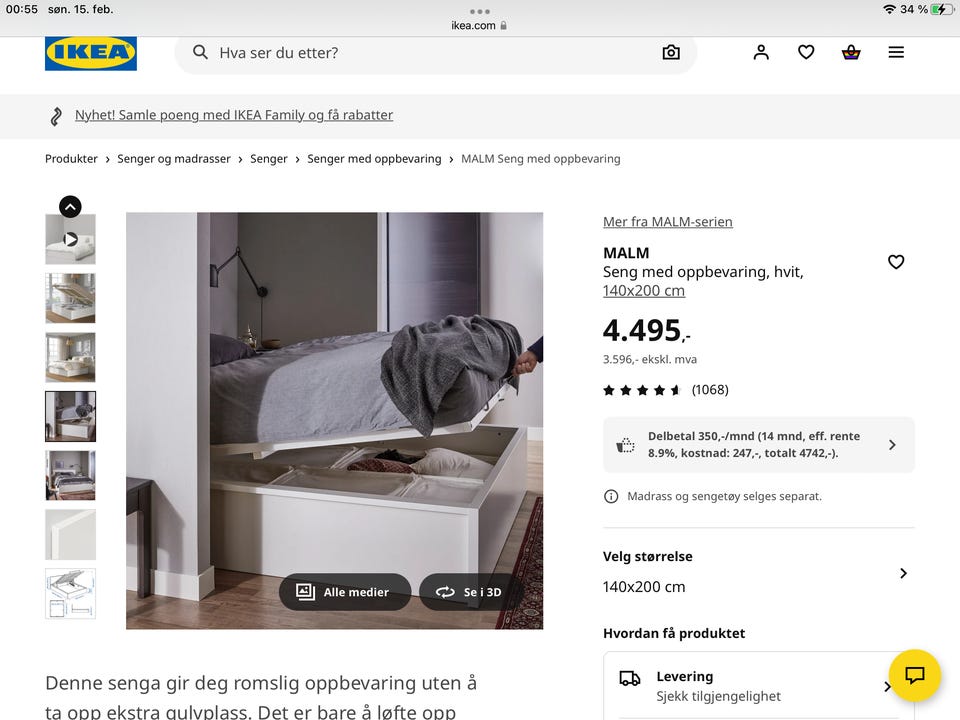Click the battery status indicator
960x720 pixels.
point(941,9)
